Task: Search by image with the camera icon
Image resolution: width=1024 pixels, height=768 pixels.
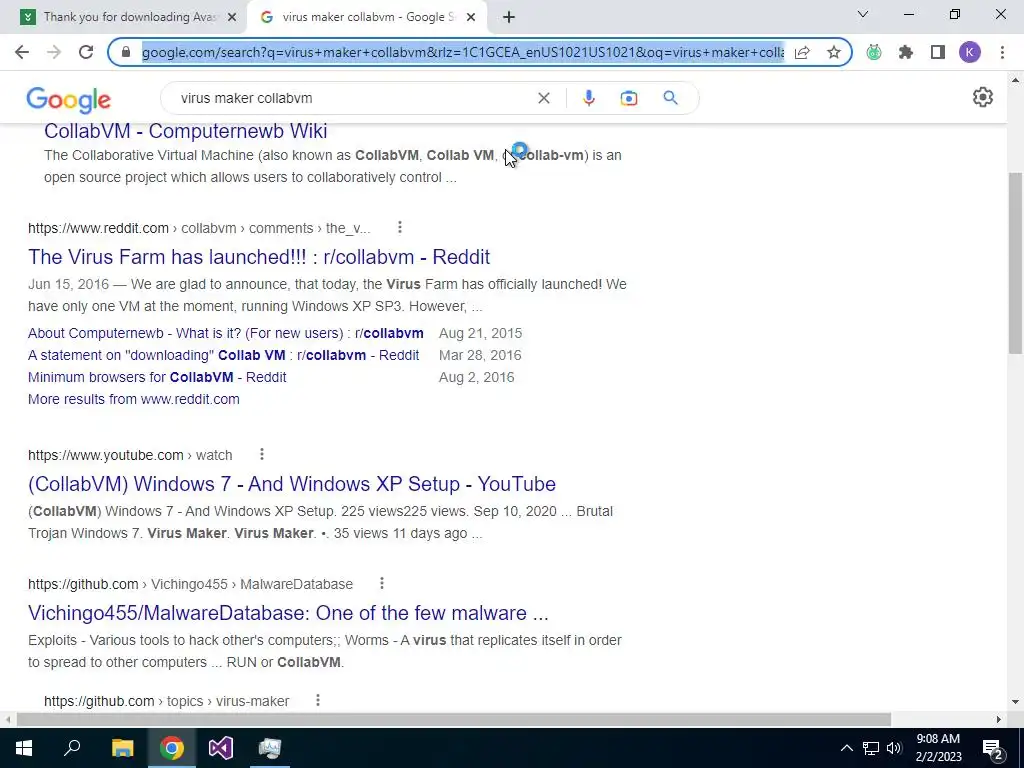Action: coord(629,98)
